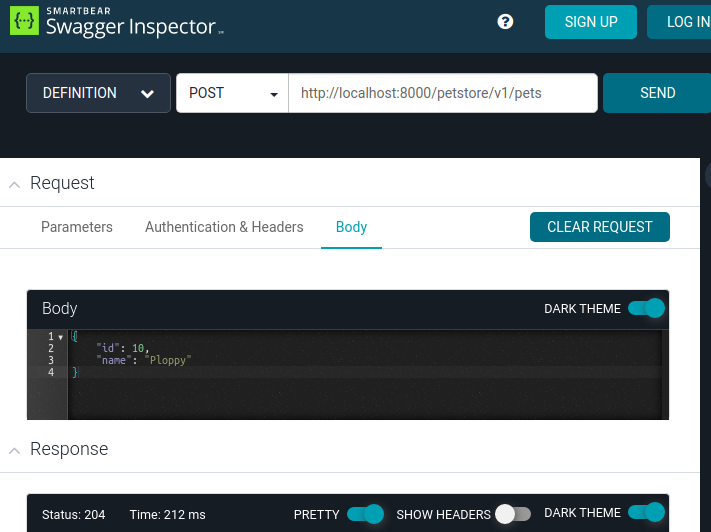Toggle the Response Dark Theme switch
Image resolution: width=711 pixels, height=532 pixels.
point(646,513)
